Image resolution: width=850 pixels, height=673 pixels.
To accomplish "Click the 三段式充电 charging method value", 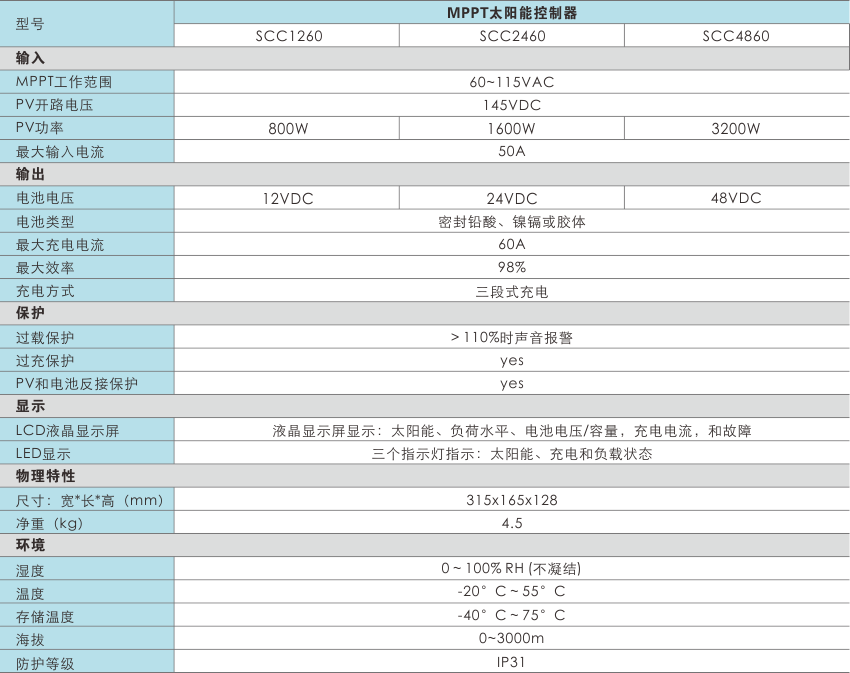I will coord(511,292).
